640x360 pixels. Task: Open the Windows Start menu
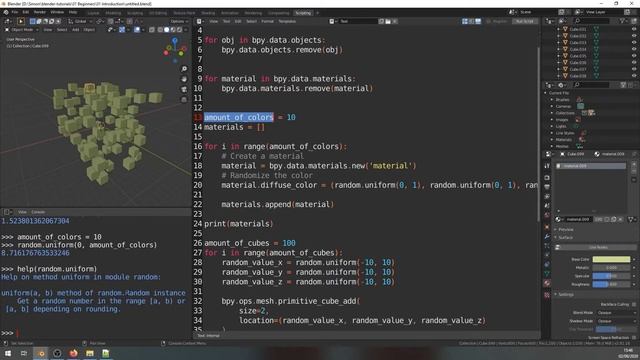(8, 353)
